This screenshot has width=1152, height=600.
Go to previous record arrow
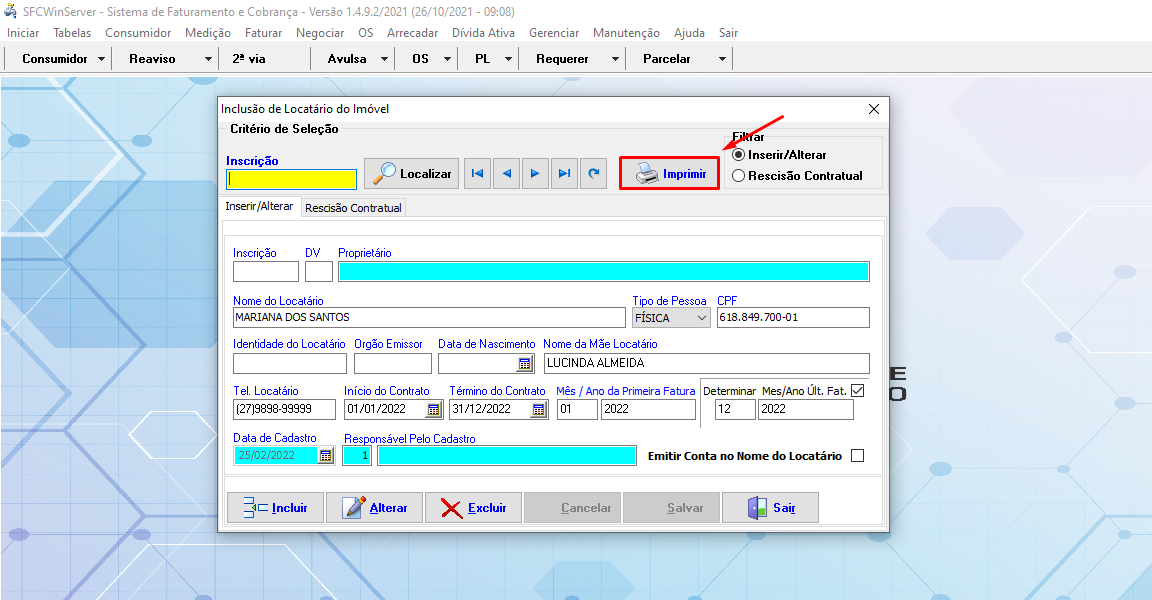(507, 174)
